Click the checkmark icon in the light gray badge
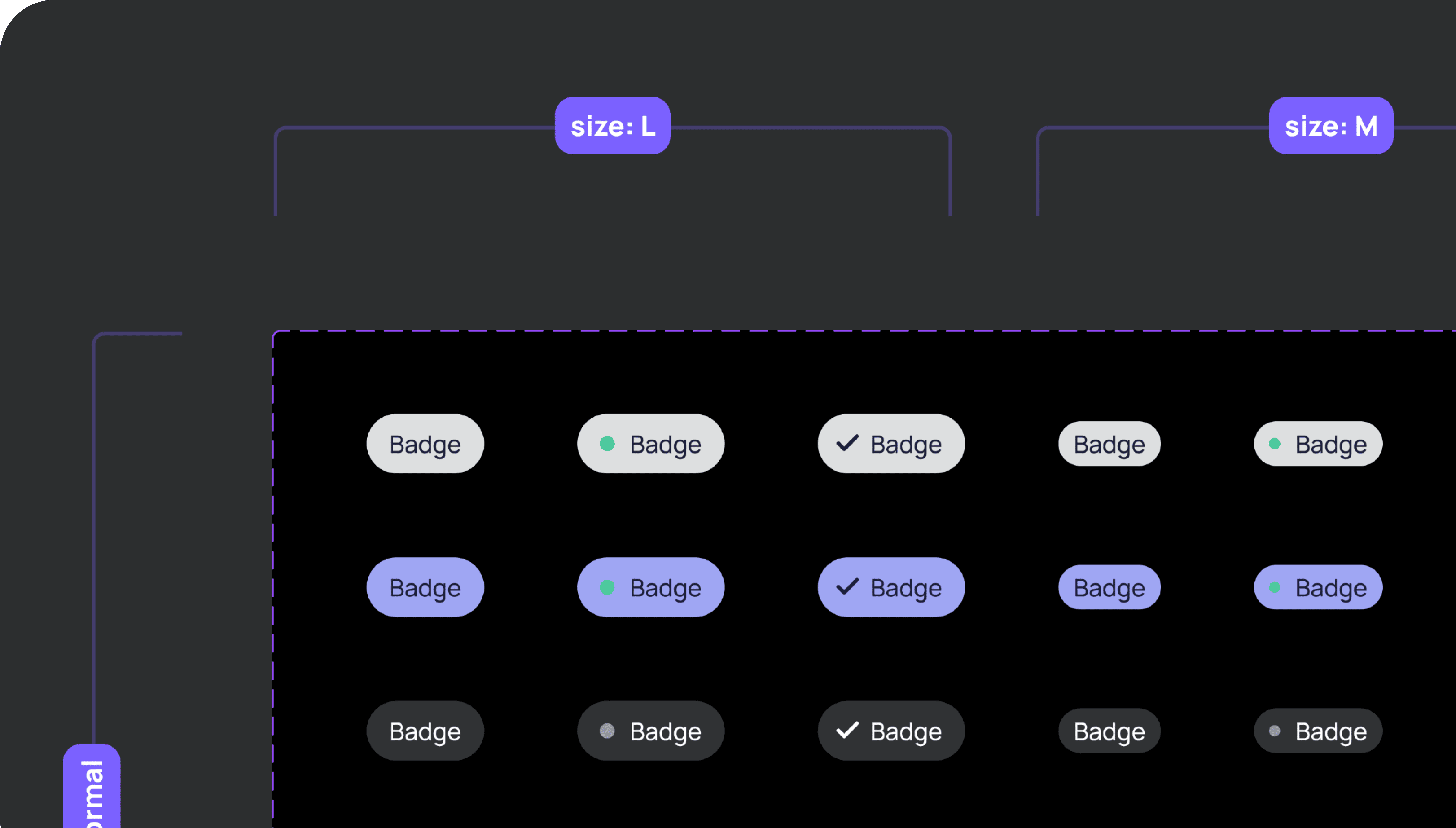Screen dimensions: 1456x828 (x=847, y=443)
